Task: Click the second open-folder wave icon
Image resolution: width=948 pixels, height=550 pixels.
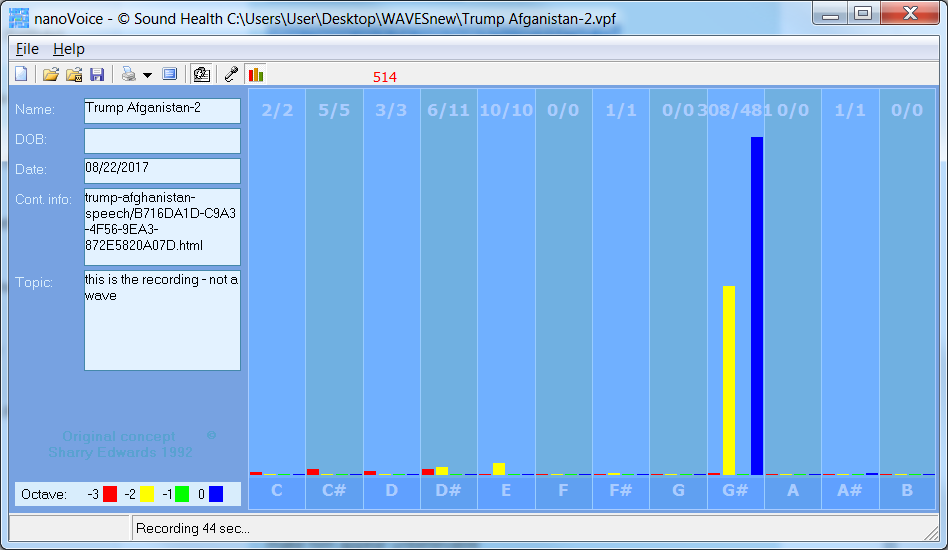Action: (x=74, y=74)
